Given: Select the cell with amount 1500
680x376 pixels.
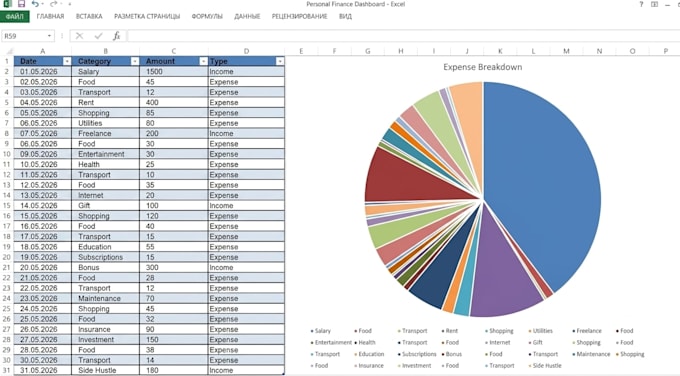Looking at the screenshot, I should [x=174, y=72].
